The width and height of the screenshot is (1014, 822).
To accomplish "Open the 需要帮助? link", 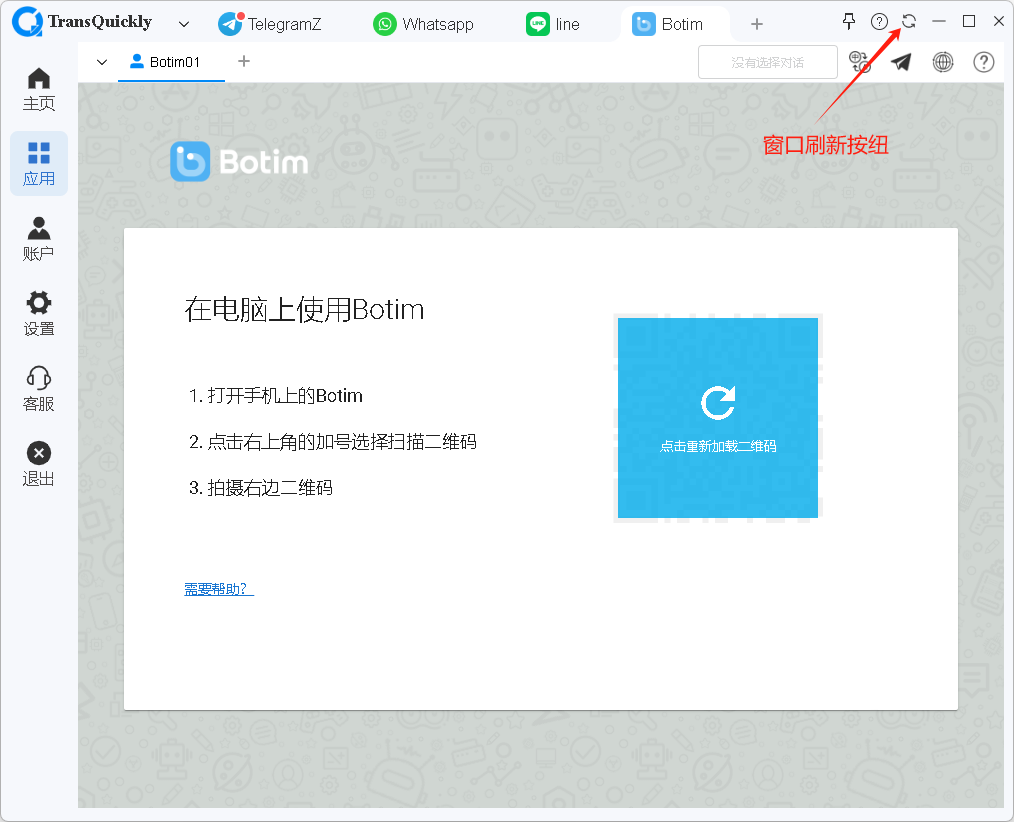I will (x=219, y=589).
